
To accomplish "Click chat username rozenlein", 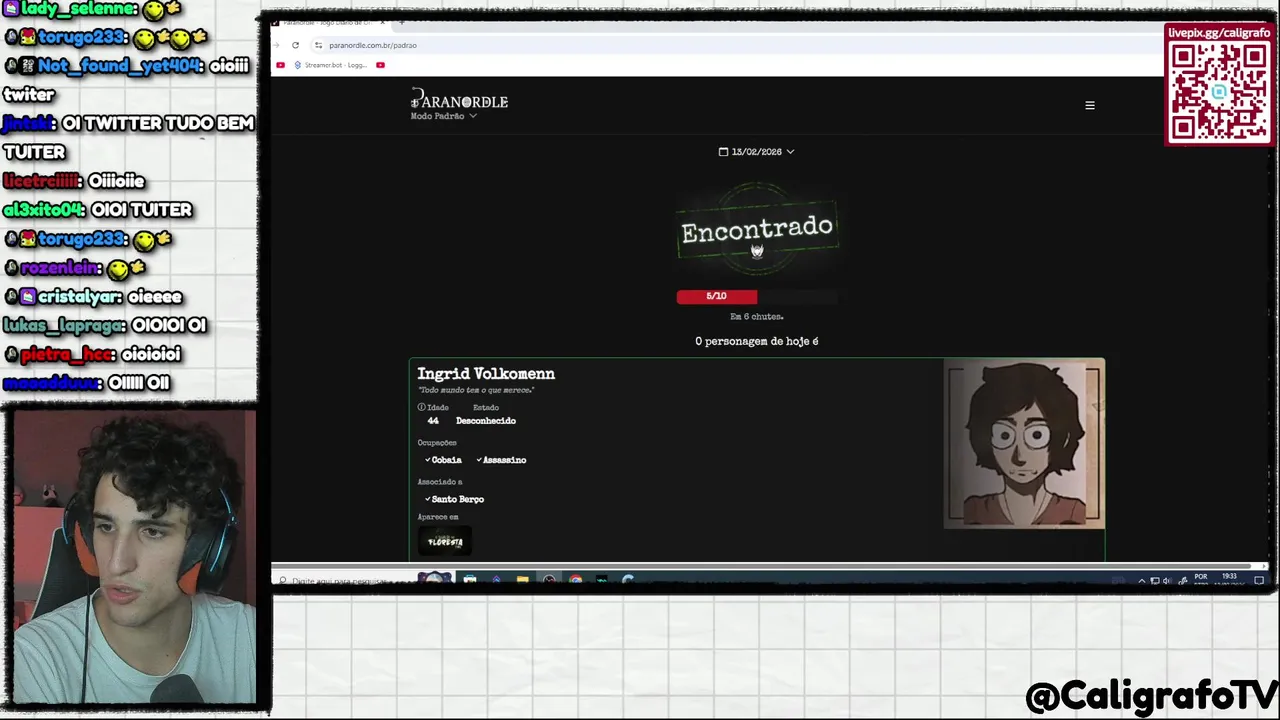I will [61, 268].
